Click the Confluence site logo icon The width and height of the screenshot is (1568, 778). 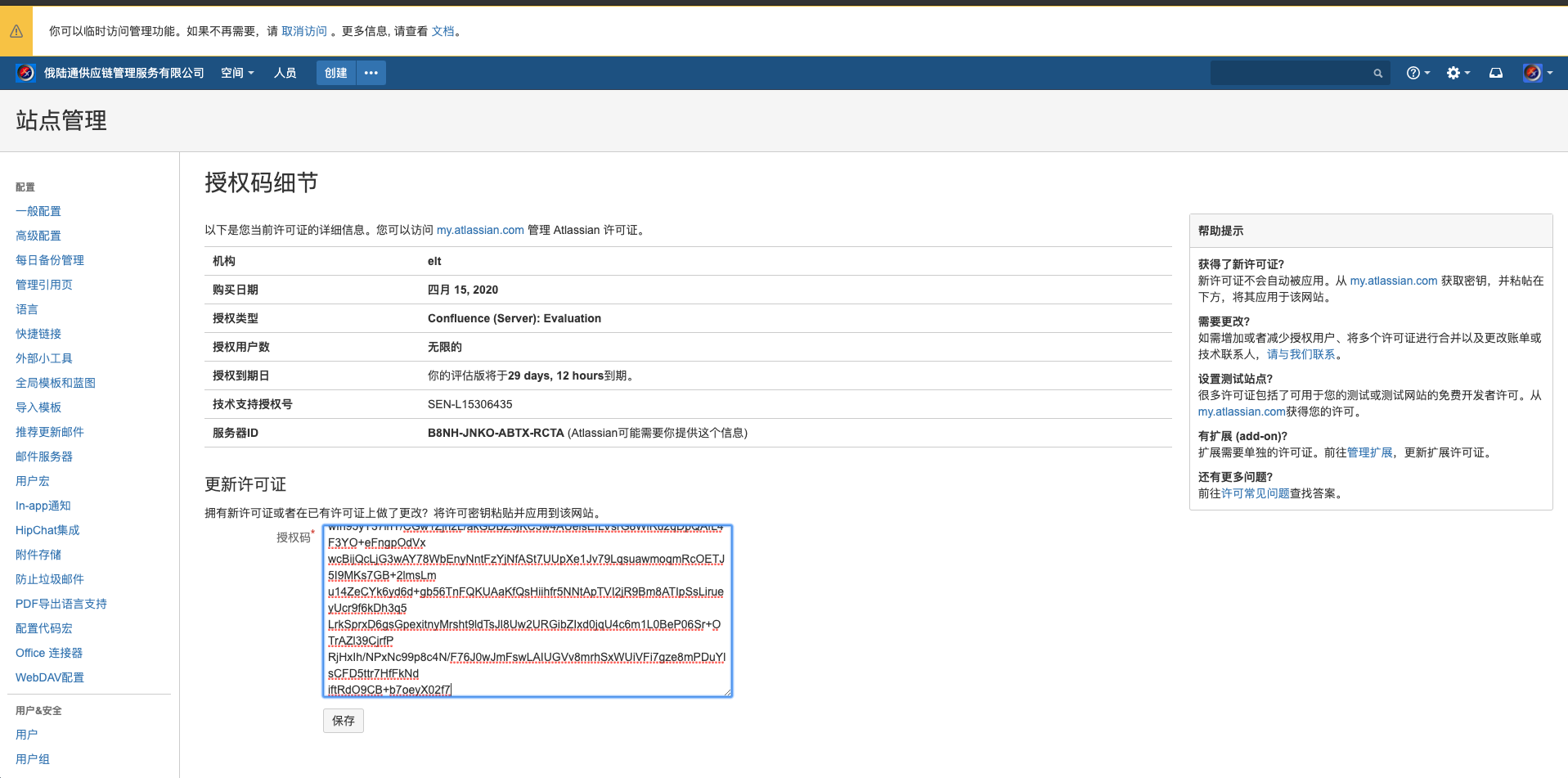pyautogui.click(x=25, y=73)
